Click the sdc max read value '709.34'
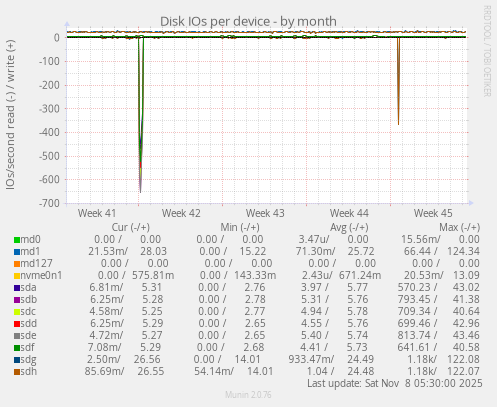The height and width of the screenshot is (407, 497). [x=415, y=311]
